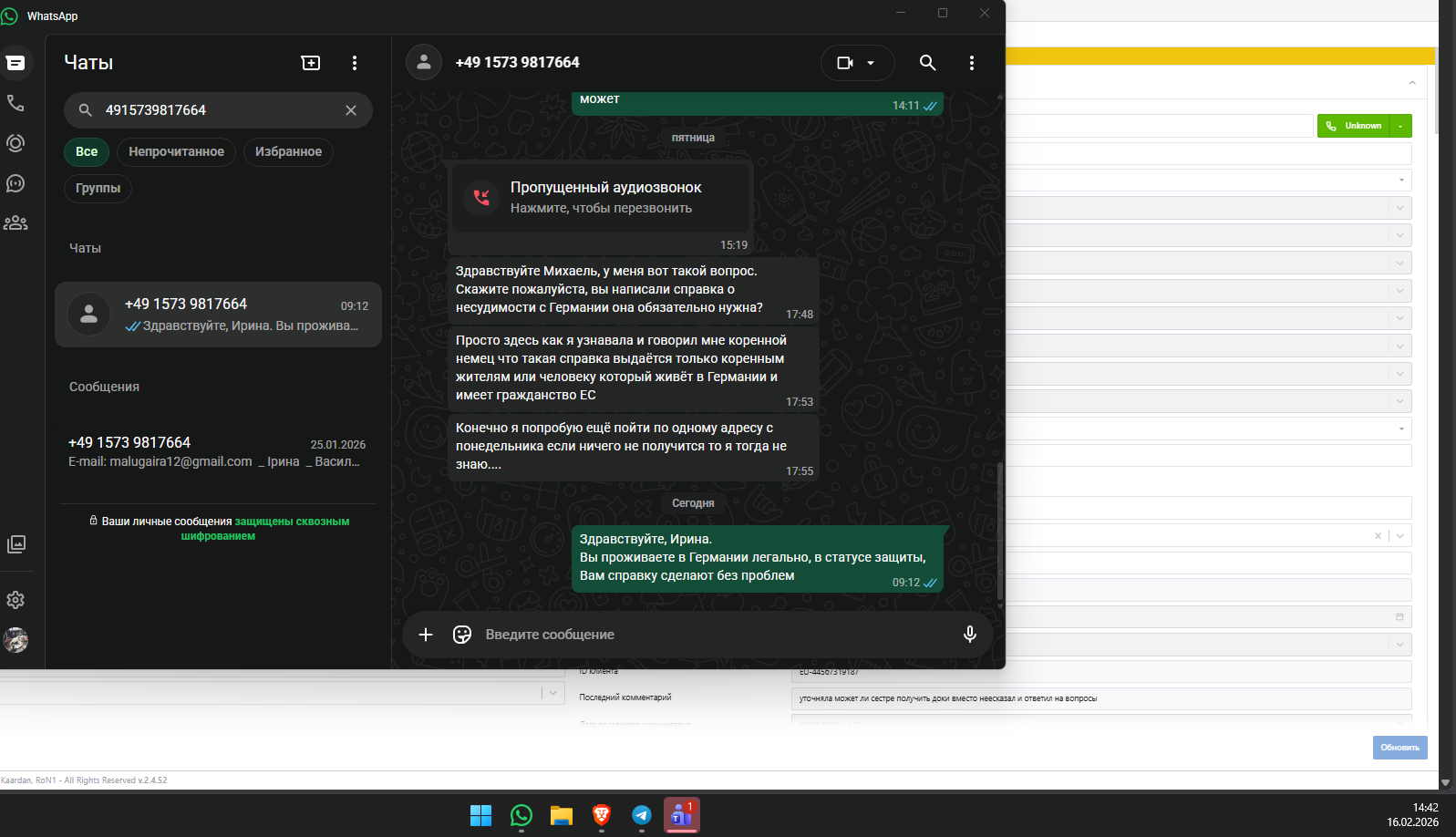
Task: Clear the chat search field with X
Action: point(351,110)
